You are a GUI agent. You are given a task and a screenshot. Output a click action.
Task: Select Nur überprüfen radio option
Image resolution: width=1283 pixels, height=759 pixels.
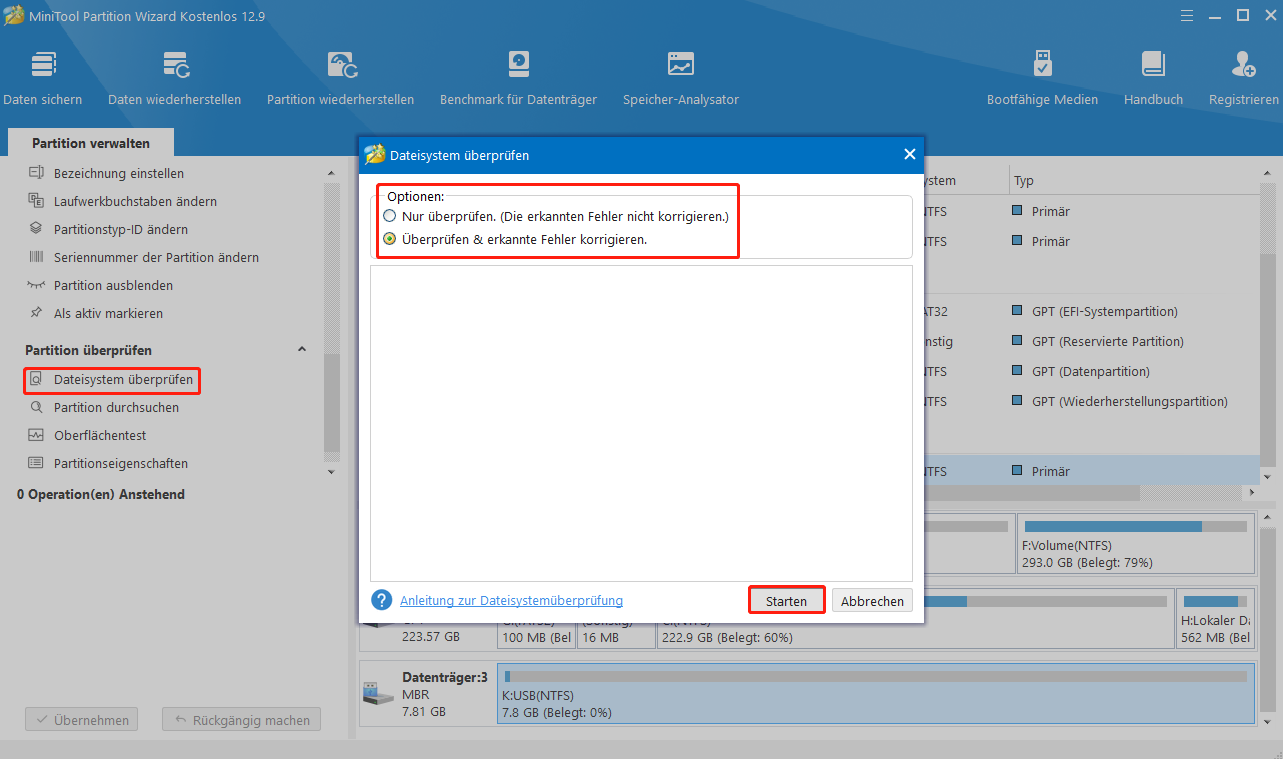tap(390, 216)
